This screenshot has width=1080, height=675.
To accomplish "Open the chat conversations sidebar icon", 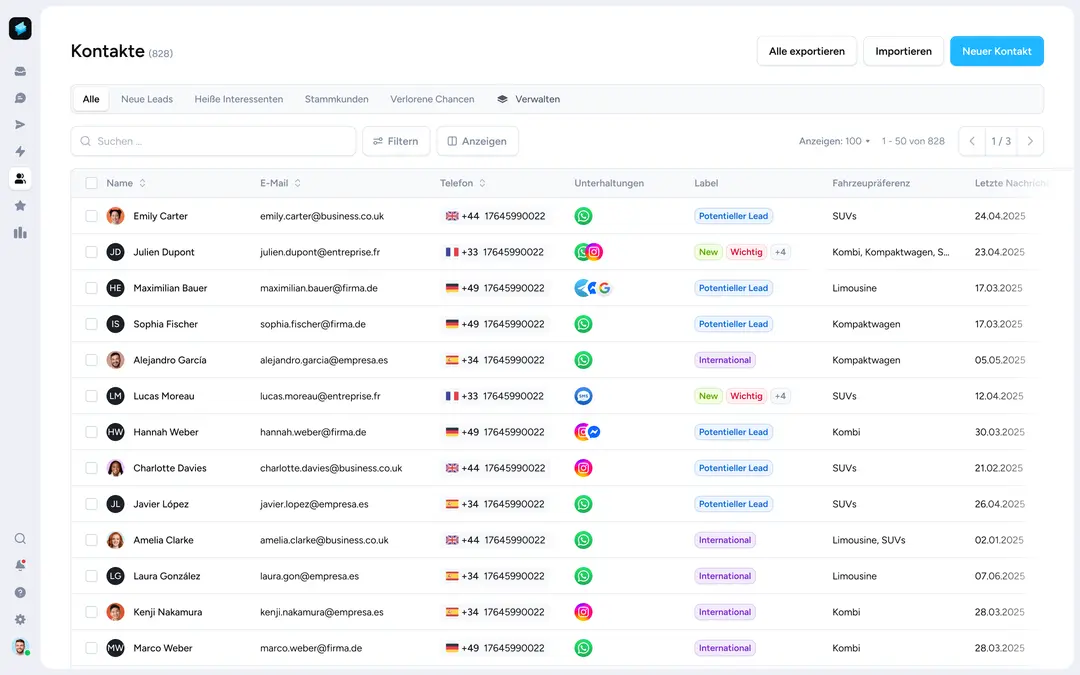I will [x=20, y=98].
